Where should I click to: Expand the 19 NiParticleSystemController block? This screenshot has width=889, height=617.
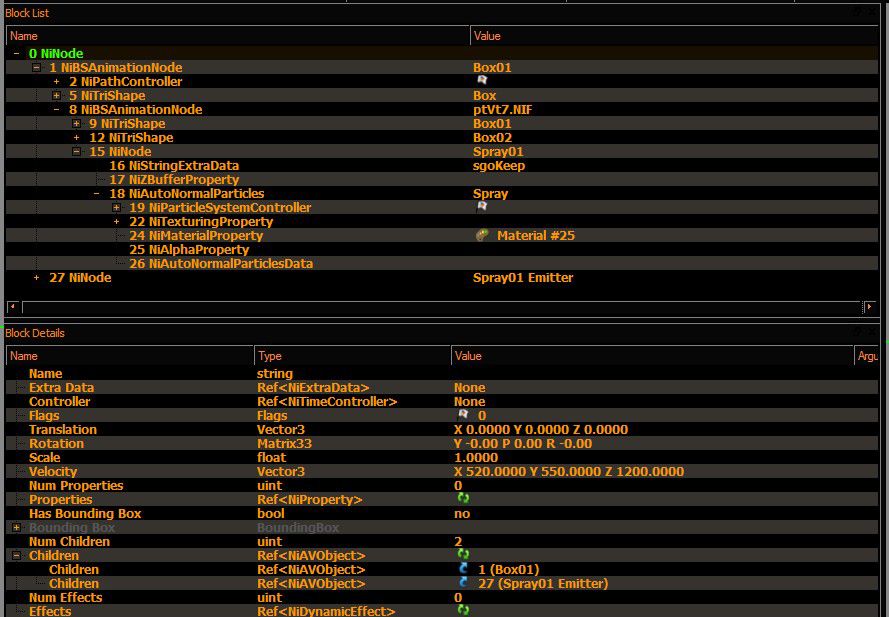[117, 208]
